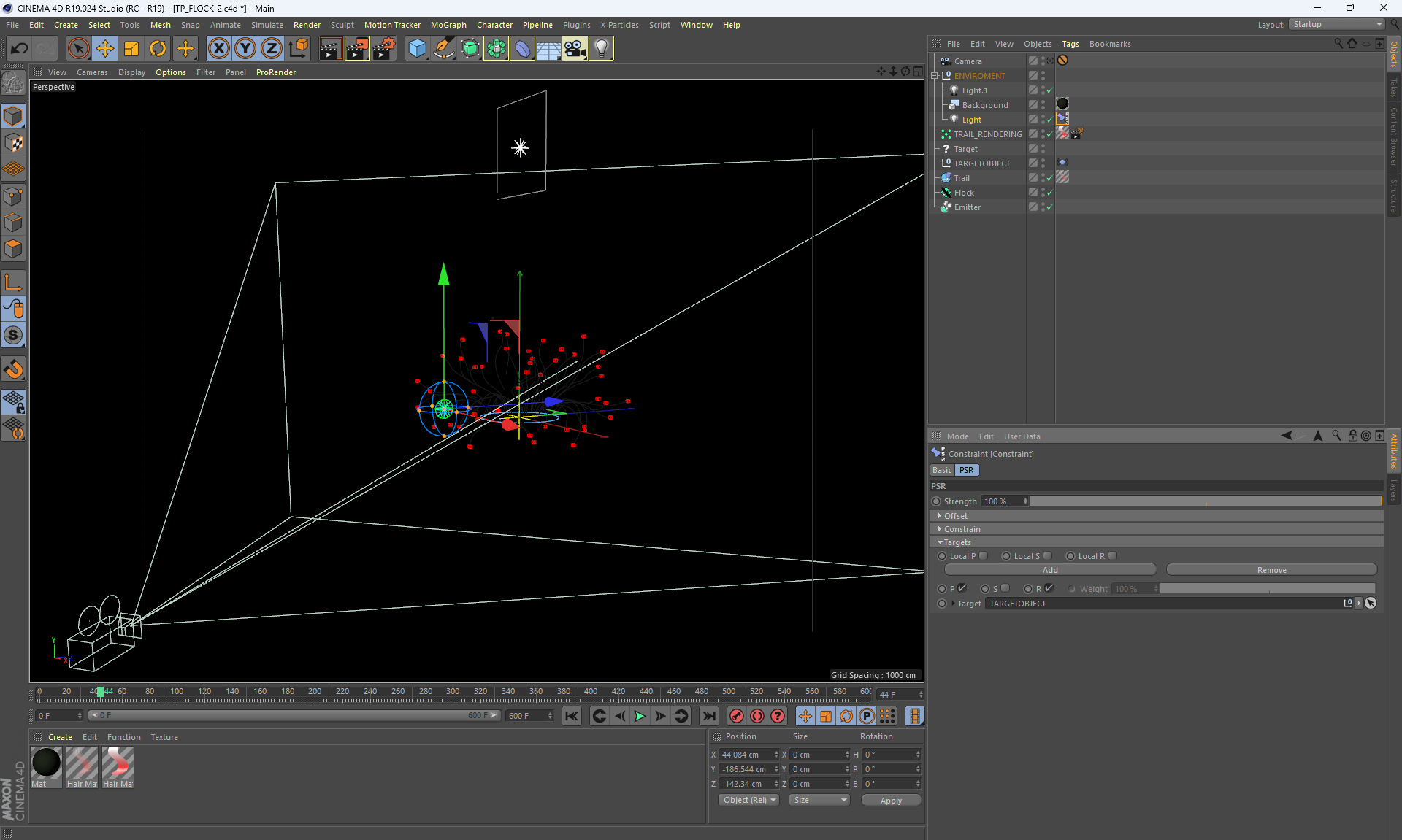Select the Move tool in toolbar
1402x840 pixels.
coord(105,49)
